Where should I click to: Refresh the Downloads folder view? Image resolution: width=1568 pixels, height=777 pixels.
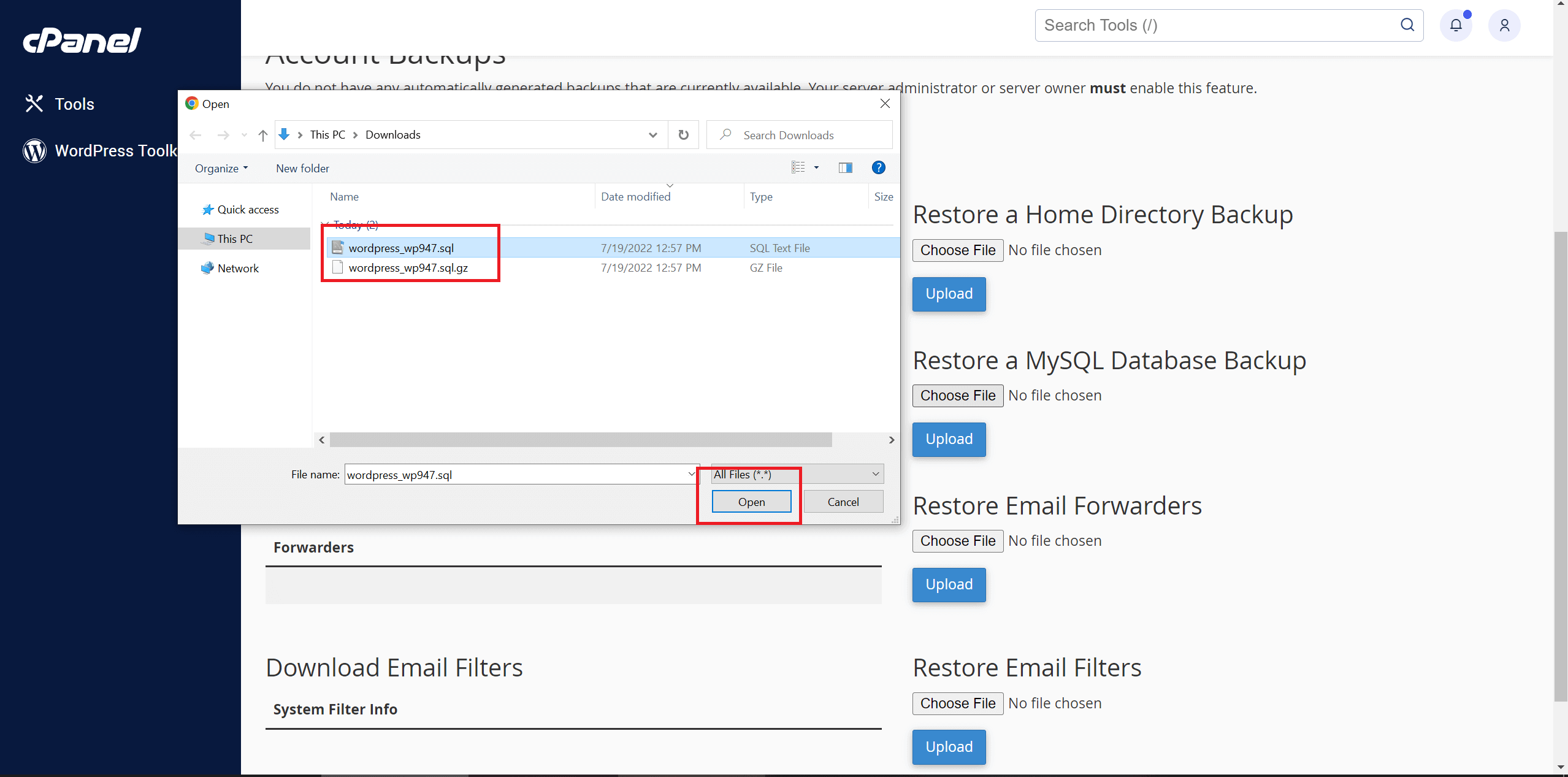[683, 135]
